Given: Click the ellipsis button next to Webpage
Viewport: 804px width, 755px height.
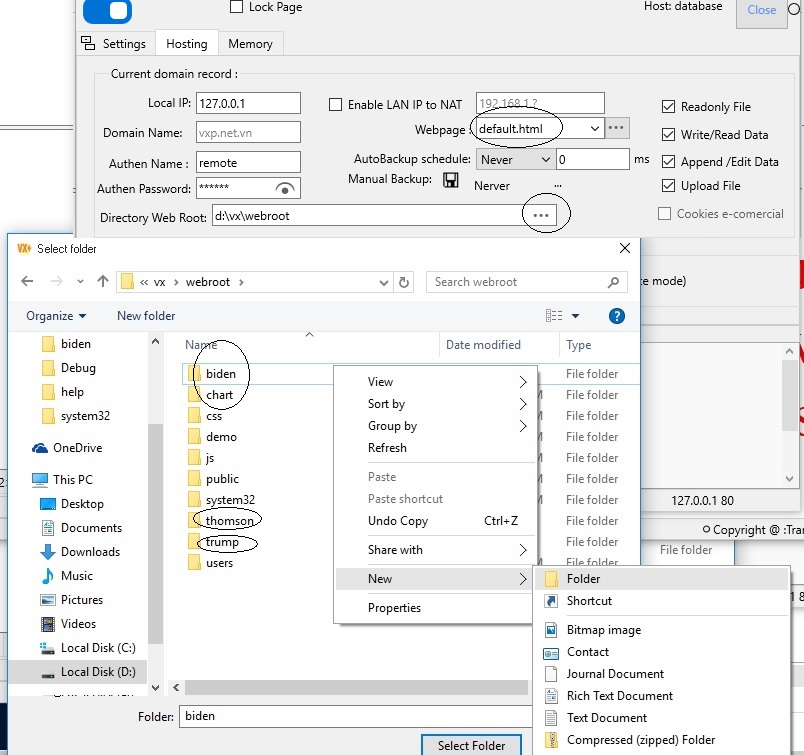Looking at the screenshot, I should click(x=617, y=128).
